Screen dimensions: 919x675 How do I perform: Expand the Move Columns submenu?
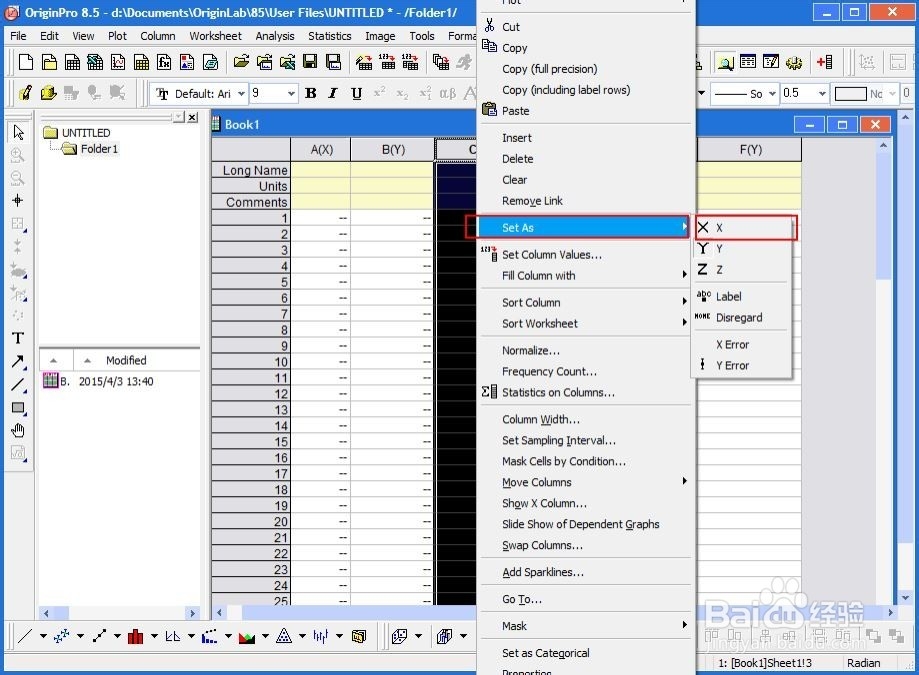click(585, 482)
